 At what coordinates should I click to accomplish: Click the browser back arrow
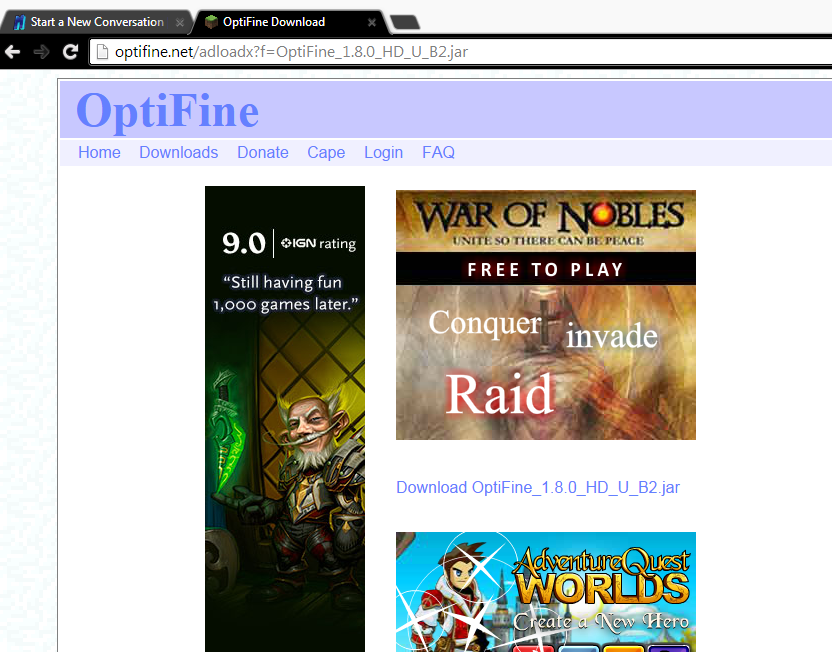click(x=12, y=52)
